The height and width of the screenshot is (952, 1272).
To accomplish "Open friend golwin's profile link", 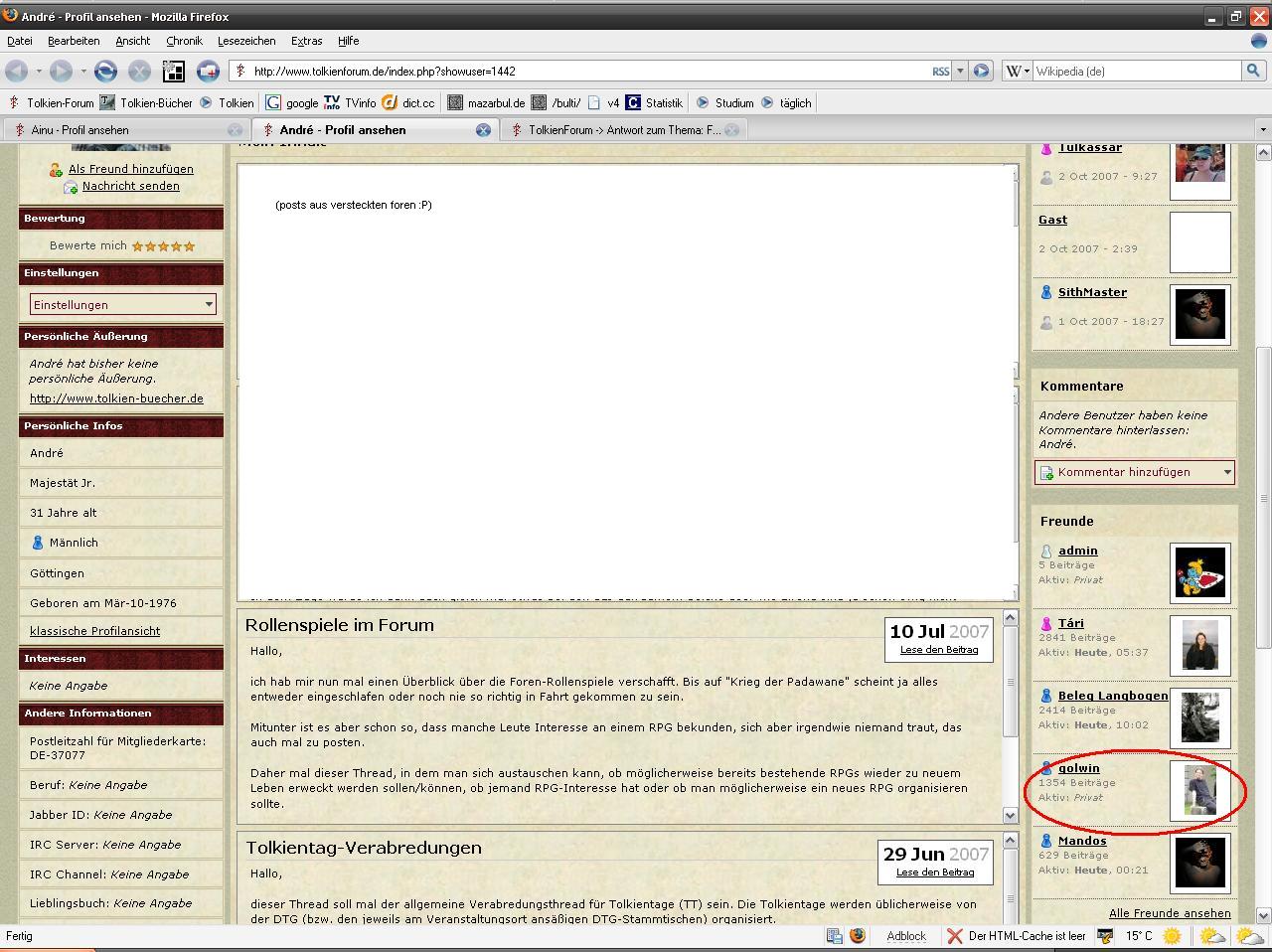I will click(1079, 768).
